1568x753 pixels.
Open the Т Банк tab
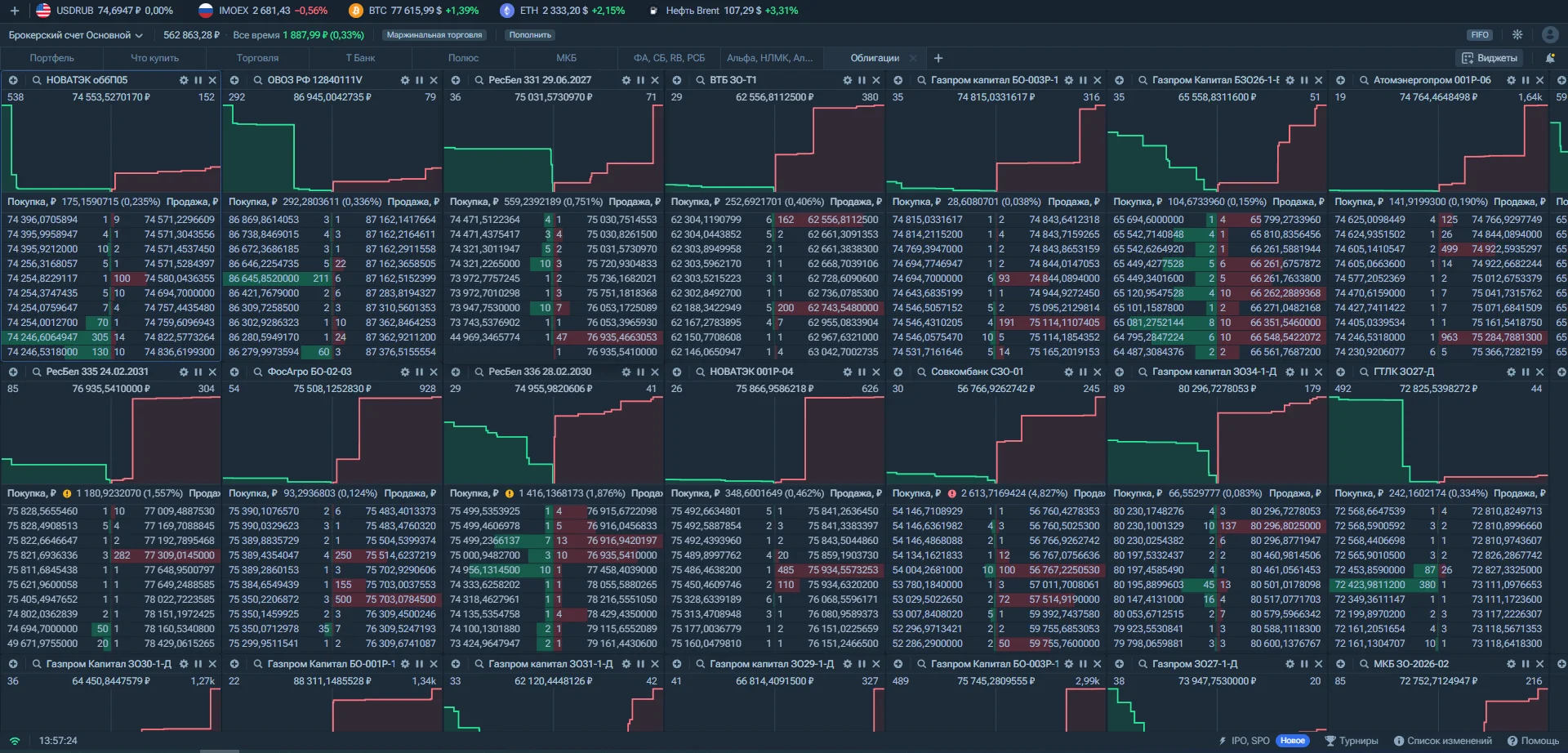pyautogui.click(x=360, y=58)
